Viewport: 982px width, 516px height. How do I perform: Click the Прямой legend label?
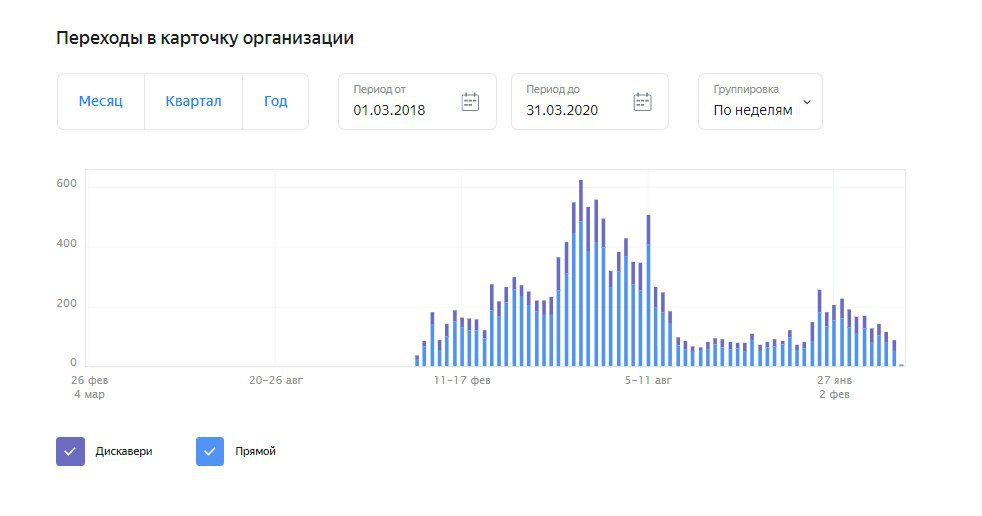click(256, 452)
